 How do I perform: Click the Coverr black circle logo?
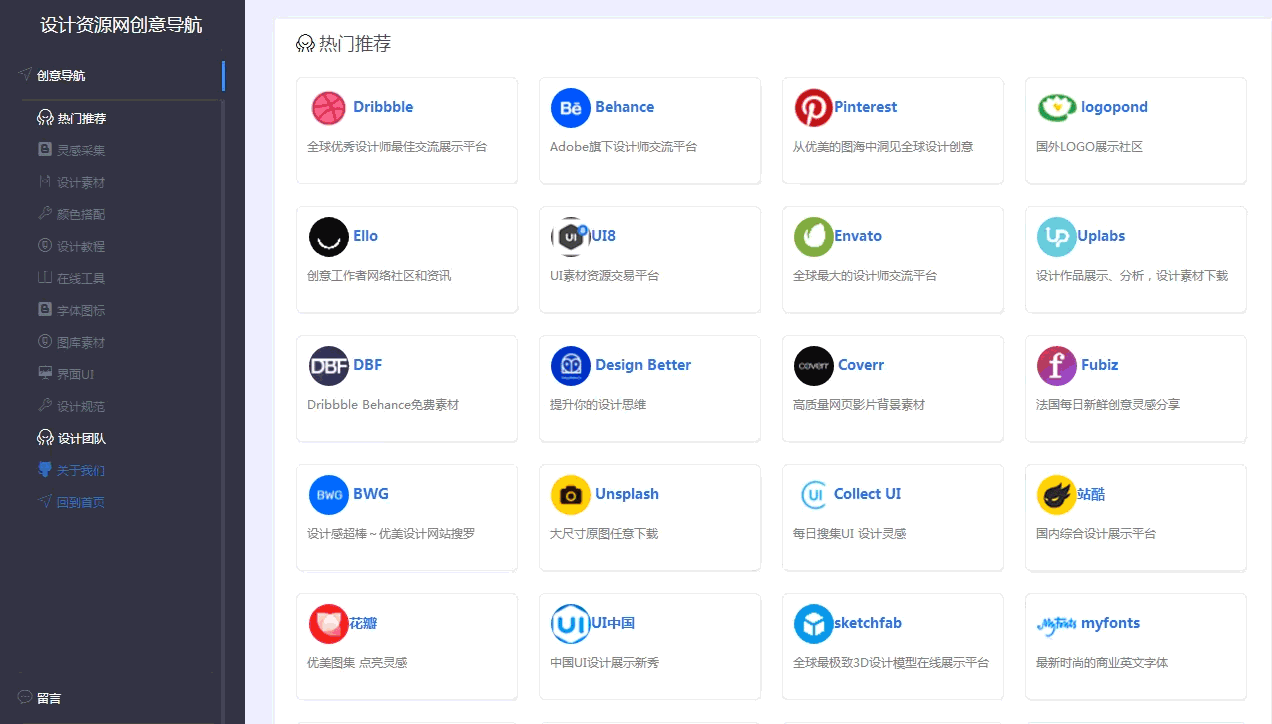coord(814,366)
